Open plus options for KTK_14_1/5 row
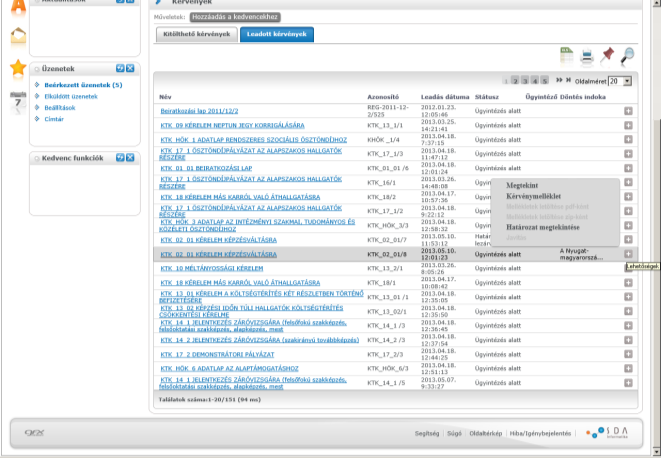Viewport: 661px width, 458px height. (628, 383)
